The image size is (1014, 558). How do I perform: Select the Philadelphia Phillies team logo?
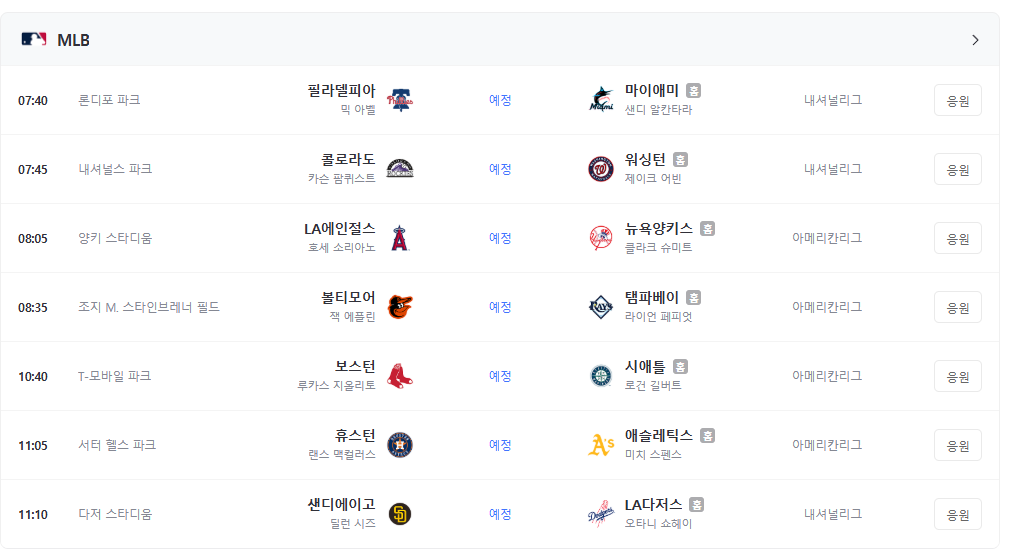[x=400, y=100]
